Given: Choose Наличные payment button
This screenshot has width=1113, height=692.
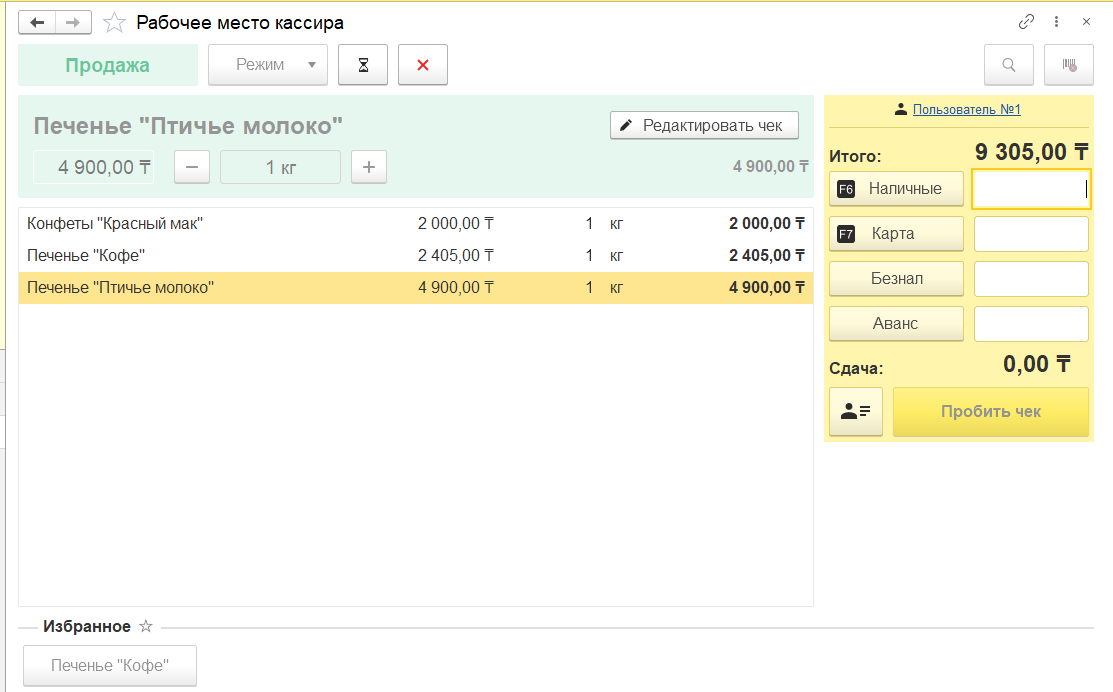Looking at the screenshot, I should [896, 188].
